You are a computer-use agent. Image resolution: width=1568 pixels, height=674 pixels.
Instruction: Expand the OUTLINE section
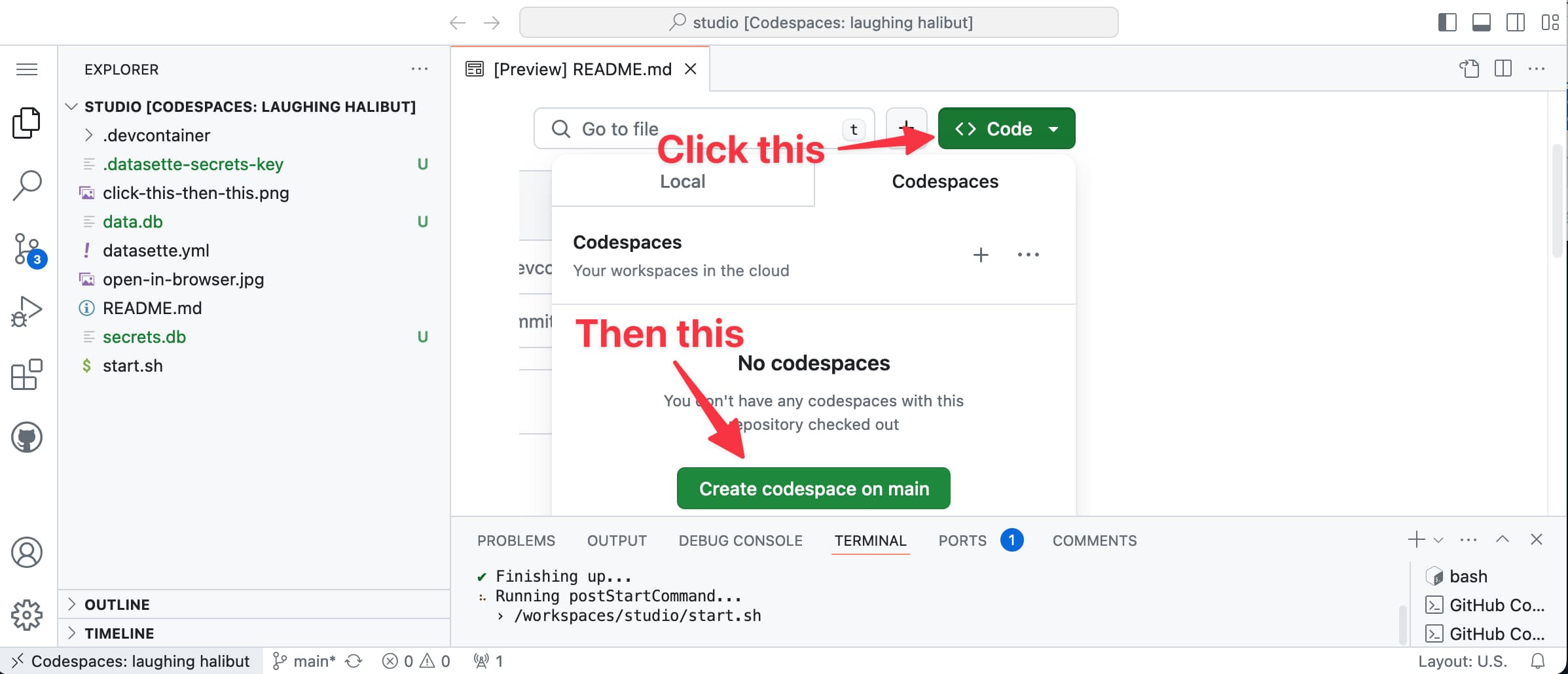(x=254, y=605)
